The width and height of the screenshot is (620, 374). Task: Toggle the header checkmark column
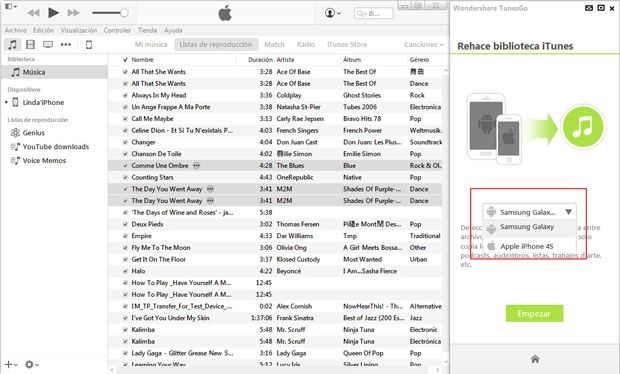point(125,60)
